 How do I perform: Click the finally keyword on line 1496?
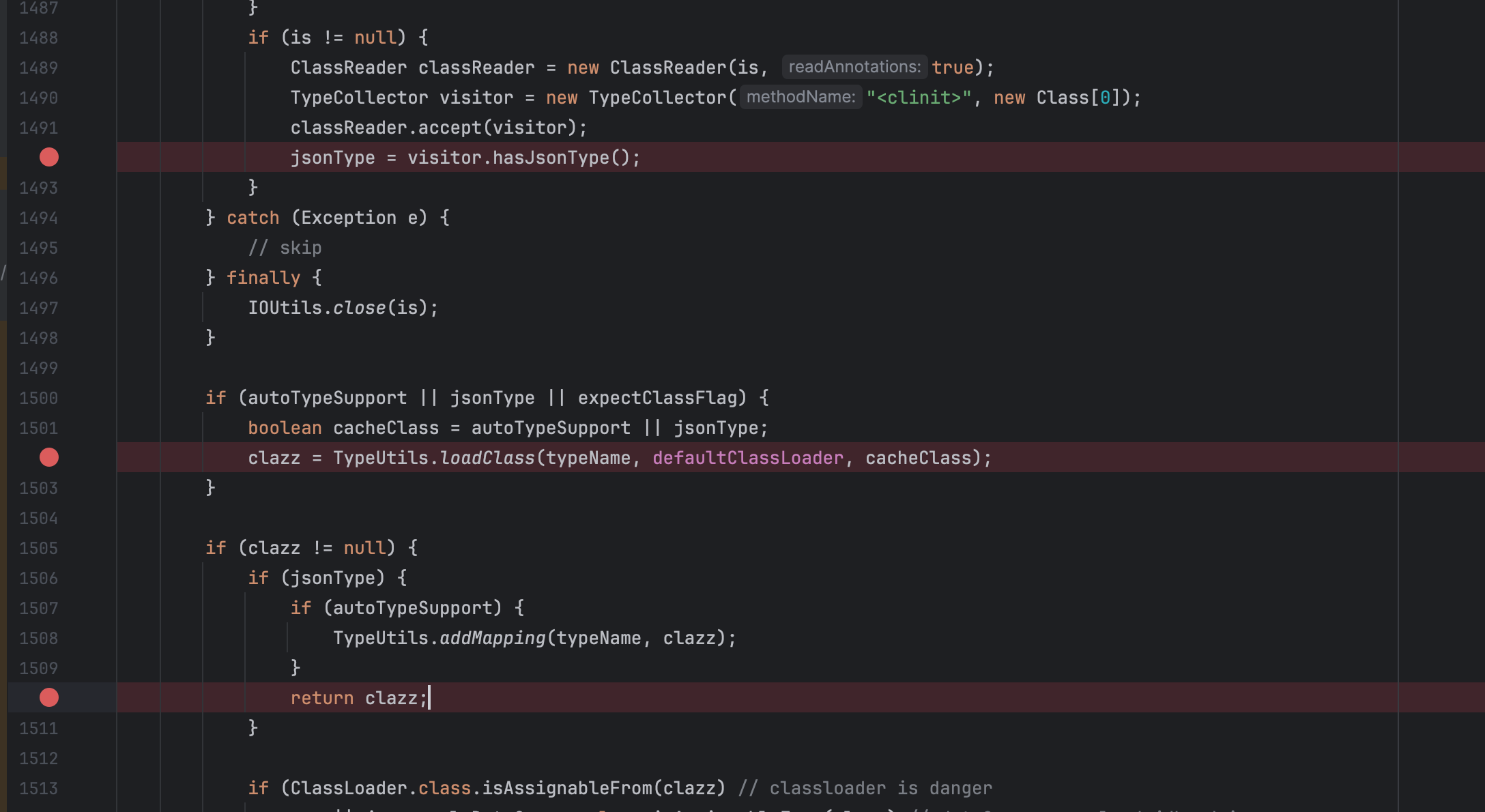pyautogui.click(x=263, y=278)
